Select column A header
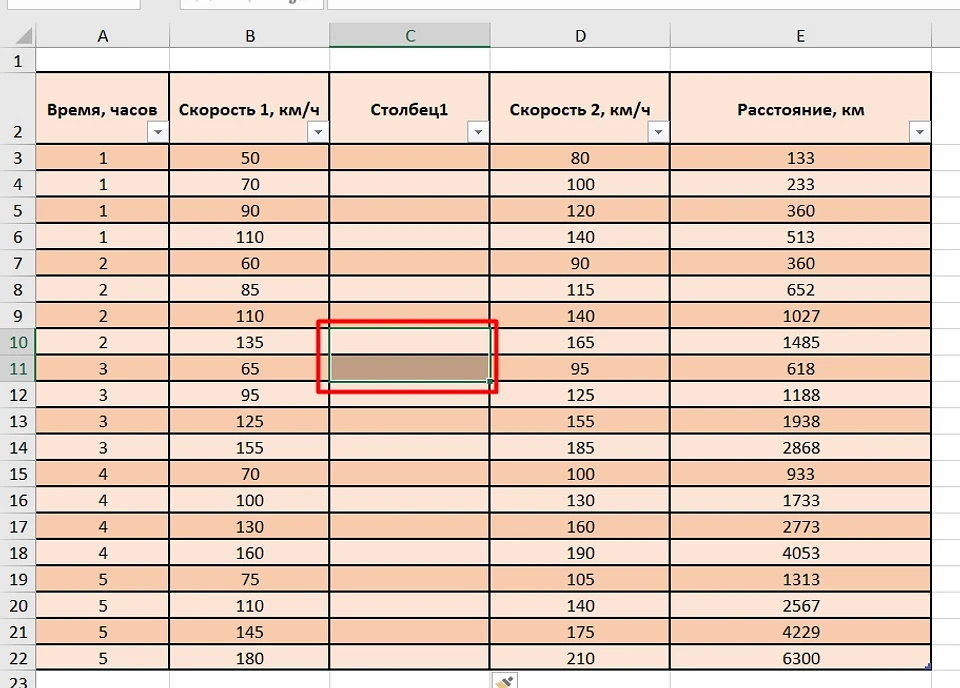 (102, 36)
